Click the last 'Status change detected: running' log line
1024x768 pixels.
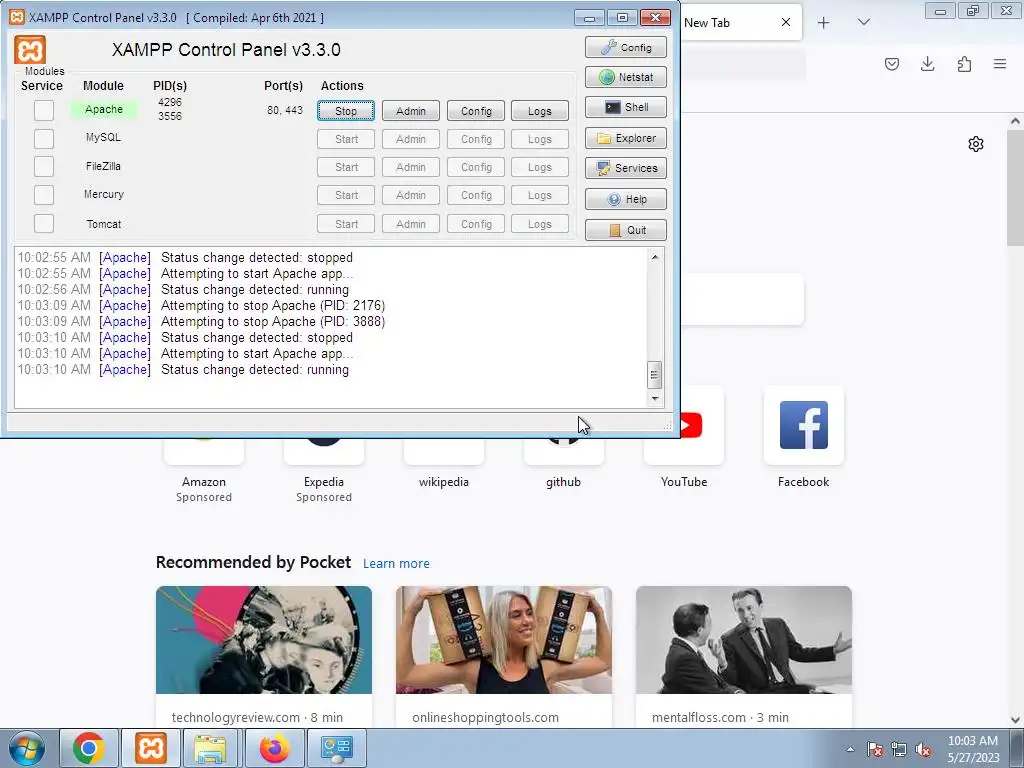255,370
